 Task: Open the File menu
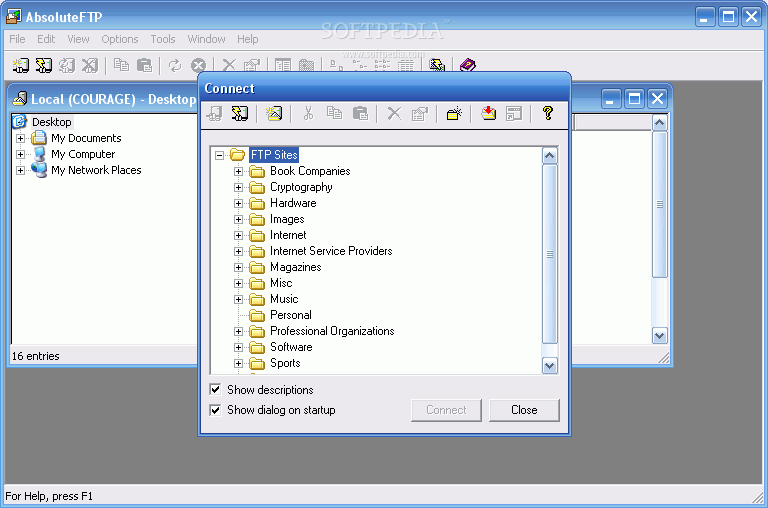(x=17, y=39)
